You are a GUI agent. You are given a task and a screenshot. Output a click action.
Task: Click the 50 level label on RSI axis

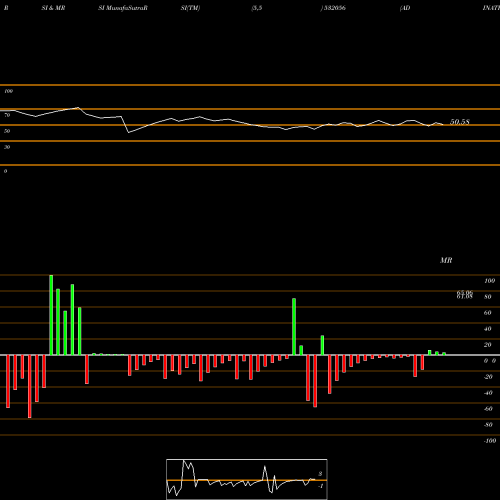pyautogui.click(x=7, y=131)
